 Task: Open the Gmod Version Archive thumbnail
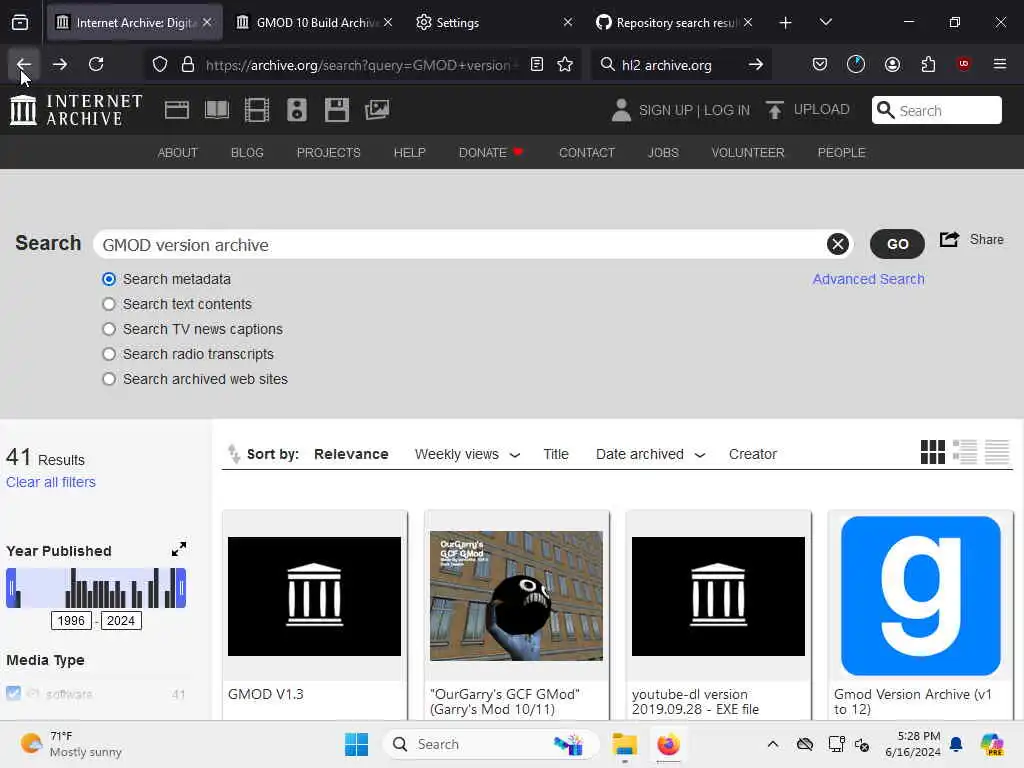pyautogui.click(x=920, y=596)
